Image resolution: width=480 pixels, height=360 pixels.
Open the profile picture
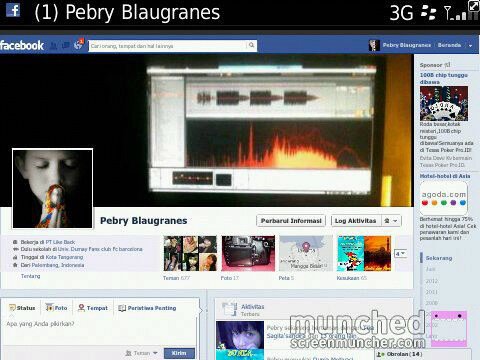pyautogui.click(x=53, y=189)
